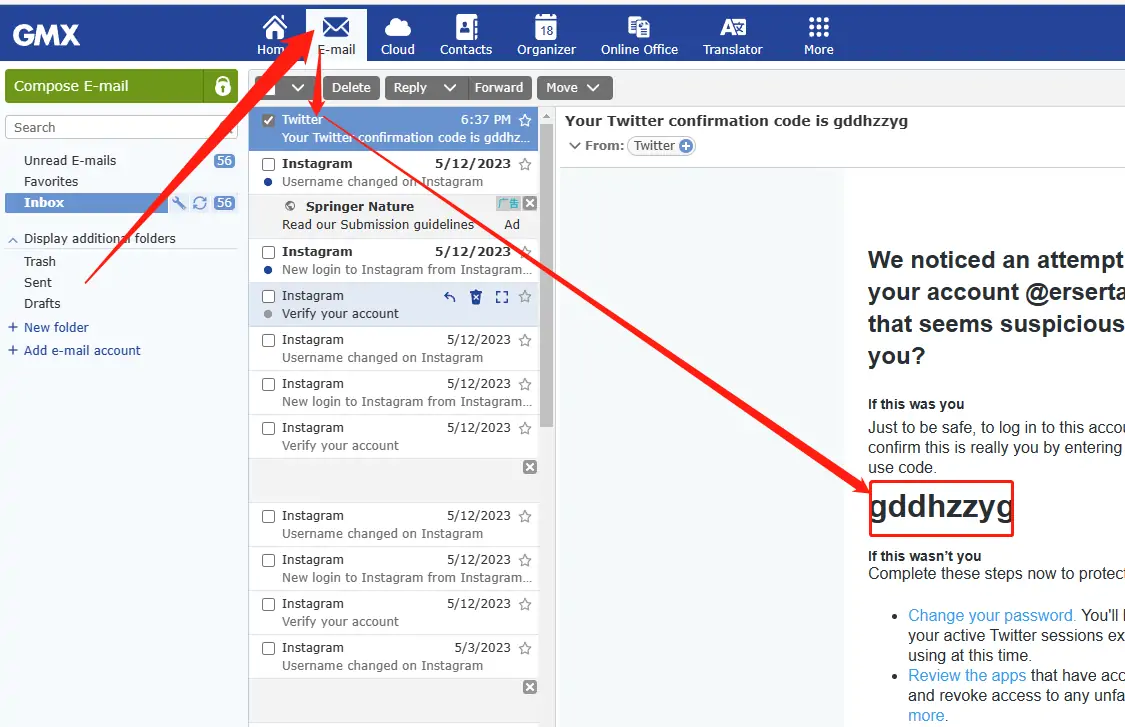Screen dimensions: 1125x727
Task: Show Unread E-mails
Action: pos(70,161)
